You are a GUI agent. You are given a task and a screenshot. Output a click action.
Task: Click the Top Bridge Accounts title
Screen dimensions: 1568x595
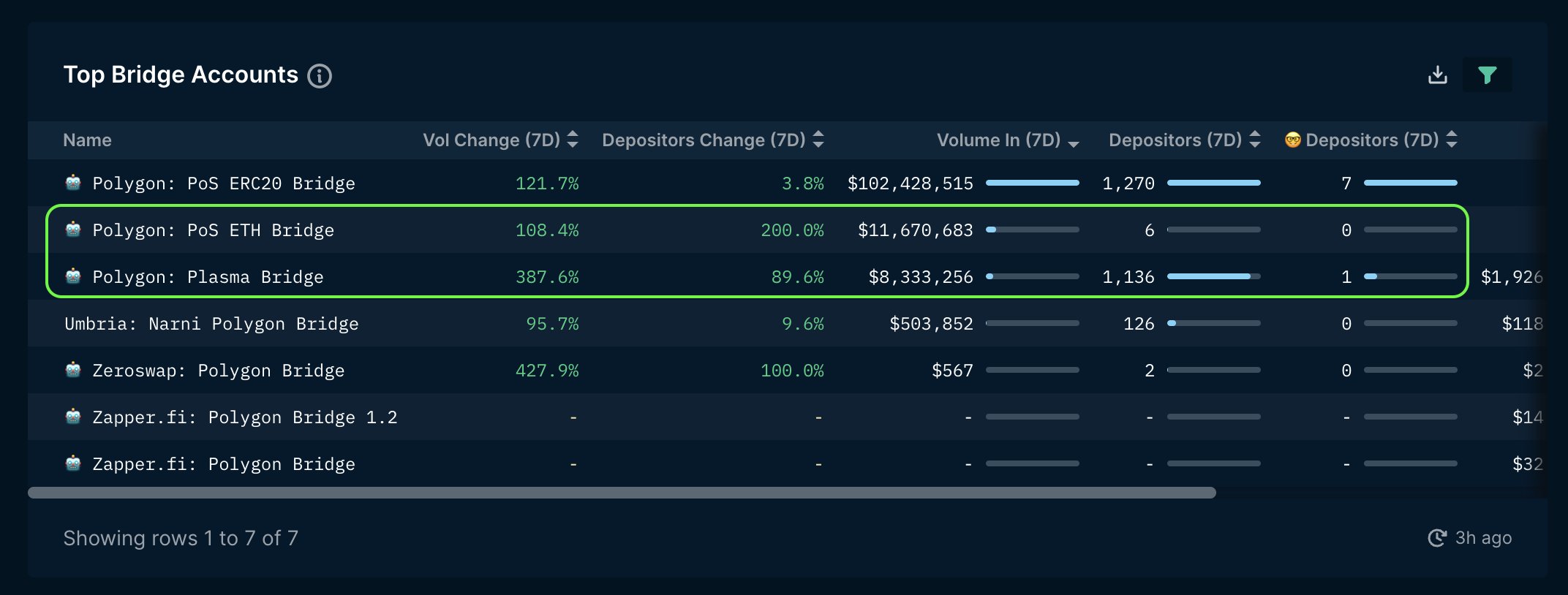tap(181, 75)
